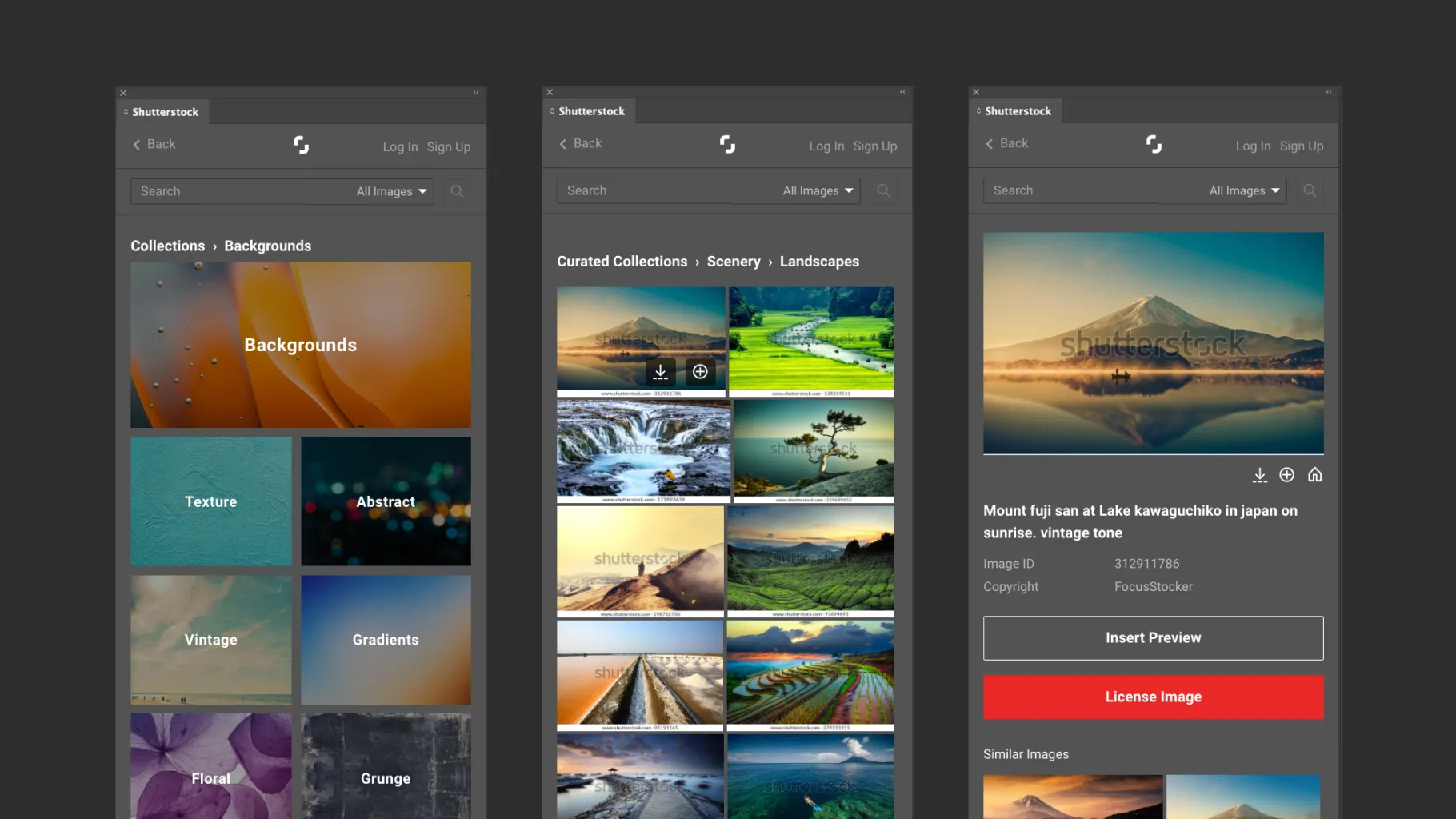This screenshot has height=819, width=1456.
Task: Click add-plus icon on Mount Fuji thumbnail
Action: coord(700,372)
